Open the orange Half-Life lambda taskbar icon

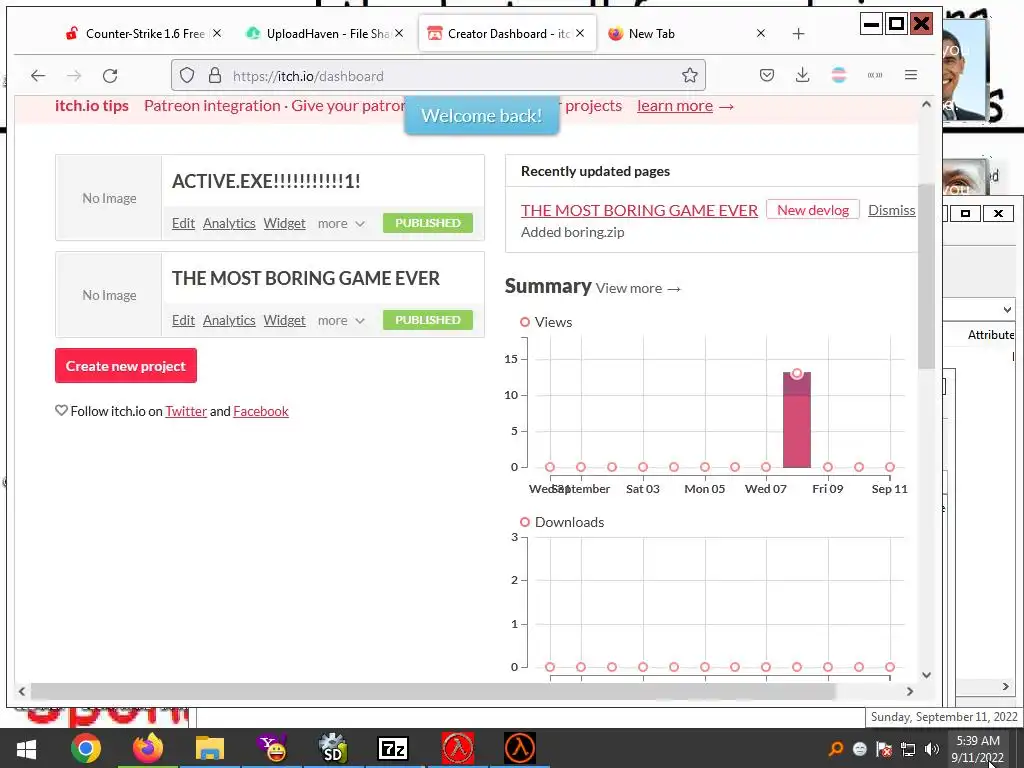coord(520,748)
